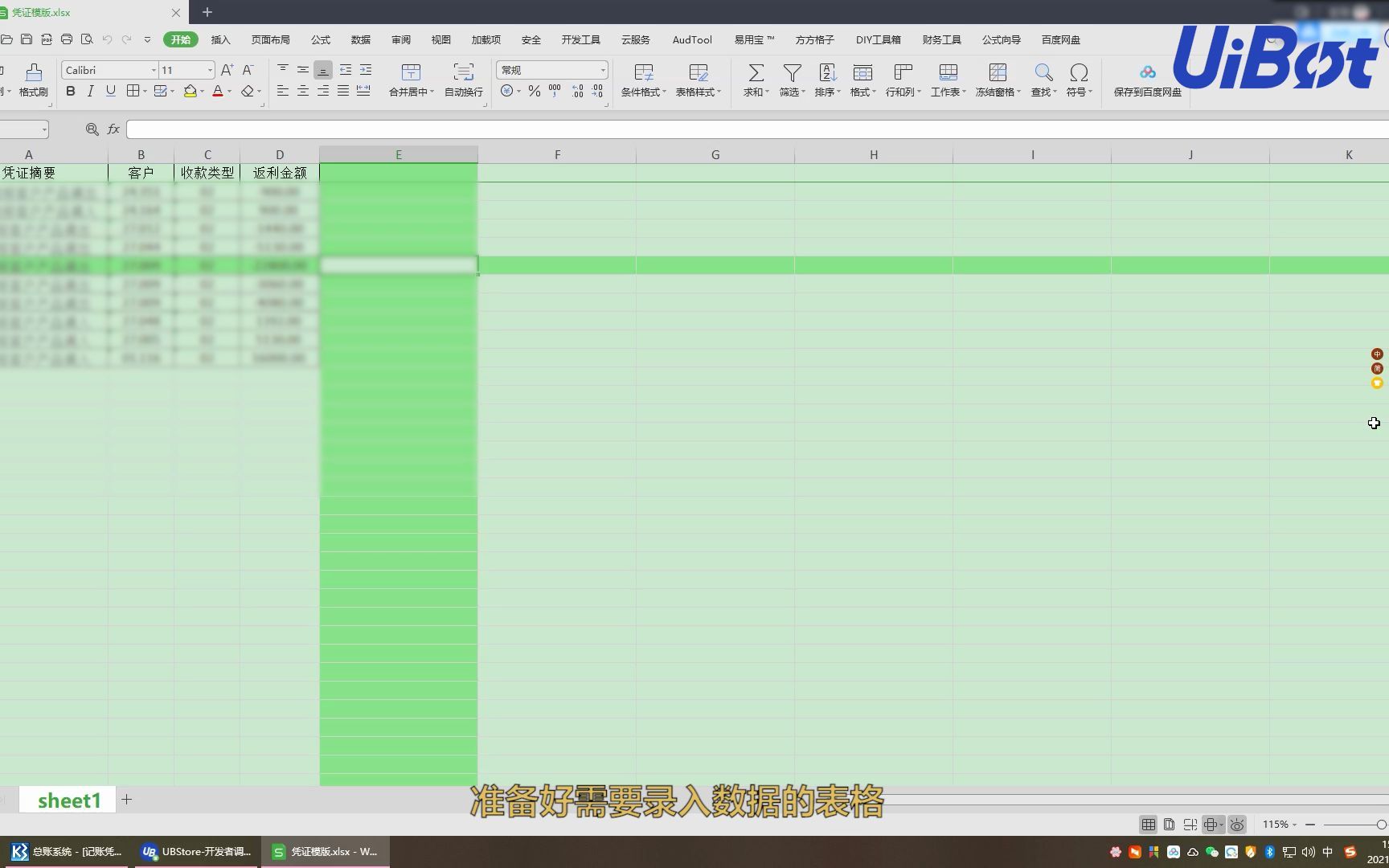Switch to the 页面布局 ribbon tab

[x=270, y=39]
